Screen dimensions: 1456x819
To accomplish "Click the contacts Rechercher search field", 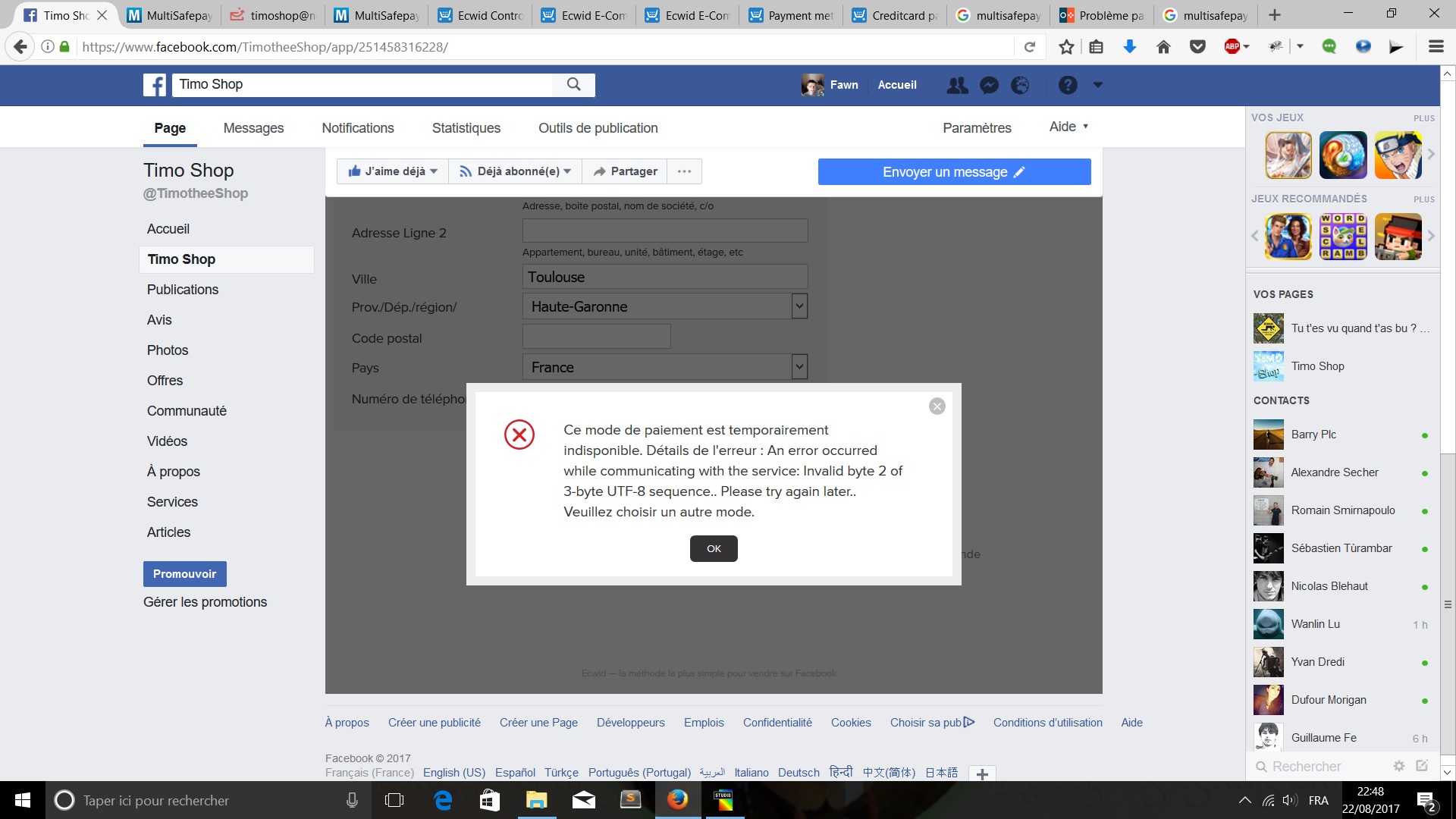I will [x=1319, y=767].
